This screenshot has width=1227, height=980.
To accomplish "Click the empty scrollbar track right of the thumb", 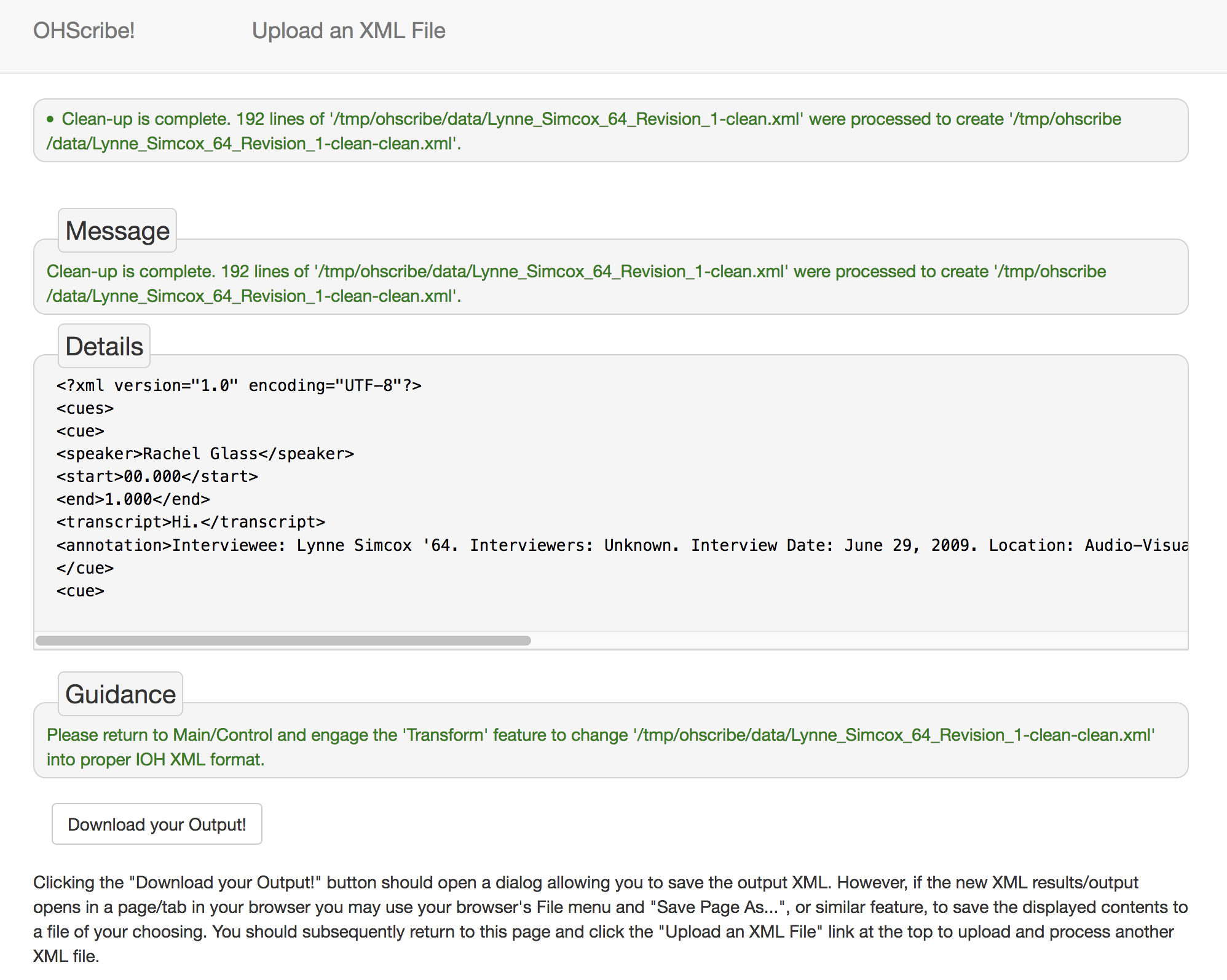I will (861, 641).
